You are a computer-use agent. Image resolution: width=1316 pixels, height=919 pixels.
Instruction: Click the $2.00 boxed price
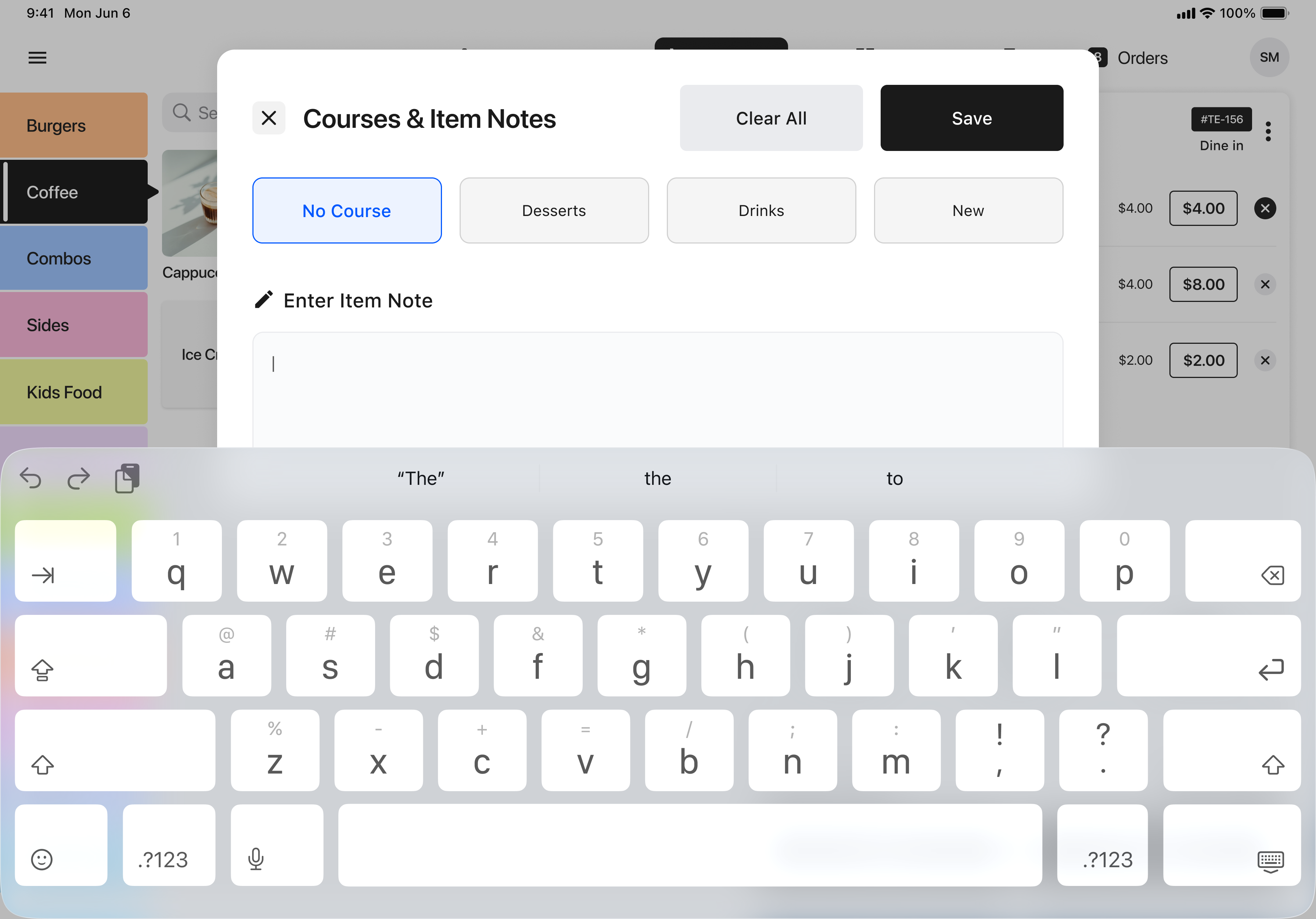tap(1203, 360)
